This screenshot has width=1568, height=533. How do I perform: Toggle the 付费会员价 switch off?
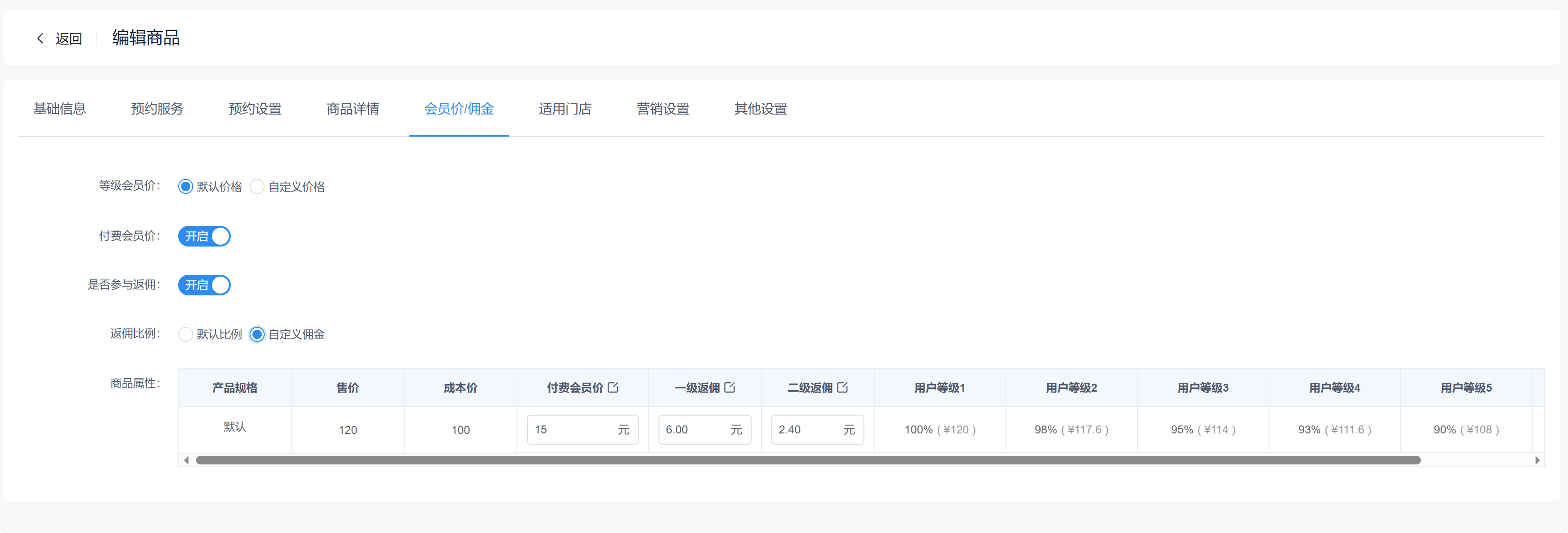coord(204,236)
